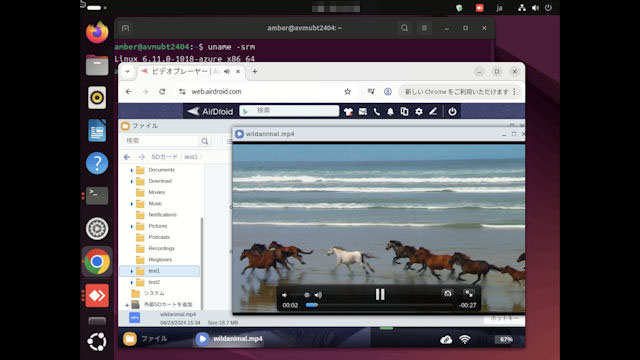This screenshot has height=360, width=640.
Task: Toggle video fullscreen
Action: click(469, 293)
